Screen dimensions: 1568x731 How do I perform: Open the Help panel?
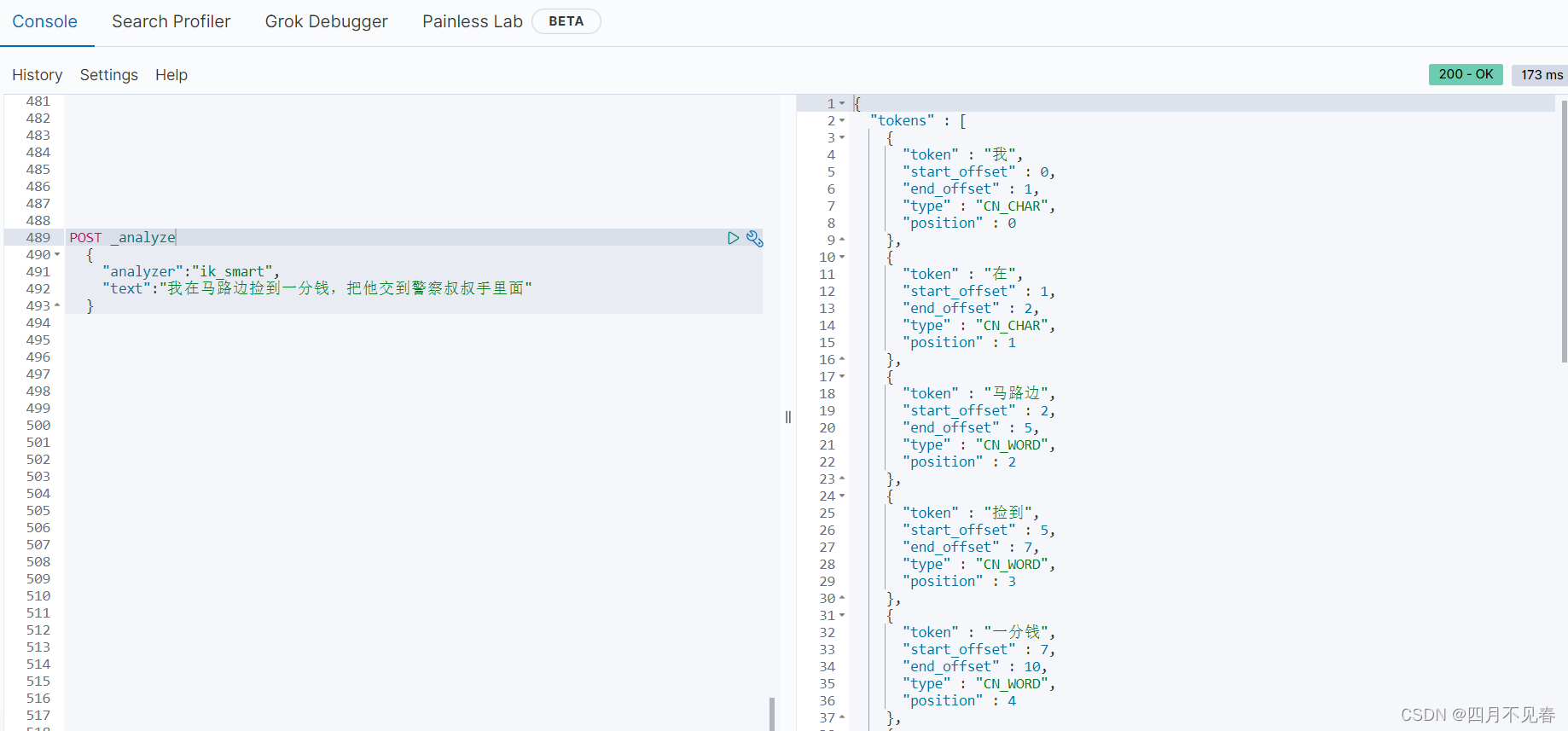(x=171, y=75)
